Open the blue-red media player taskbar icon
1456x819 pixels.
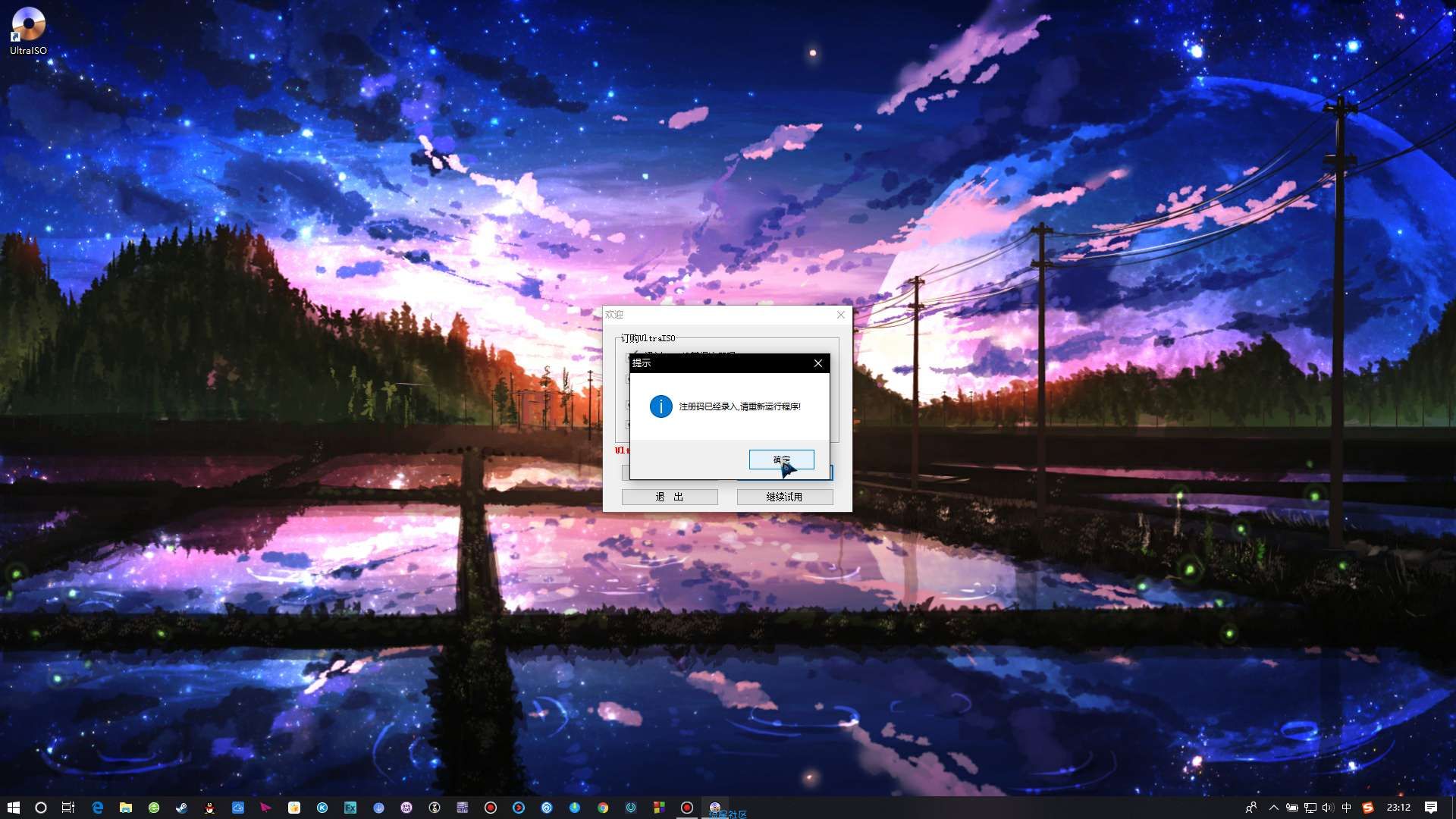tap(519, 808)
